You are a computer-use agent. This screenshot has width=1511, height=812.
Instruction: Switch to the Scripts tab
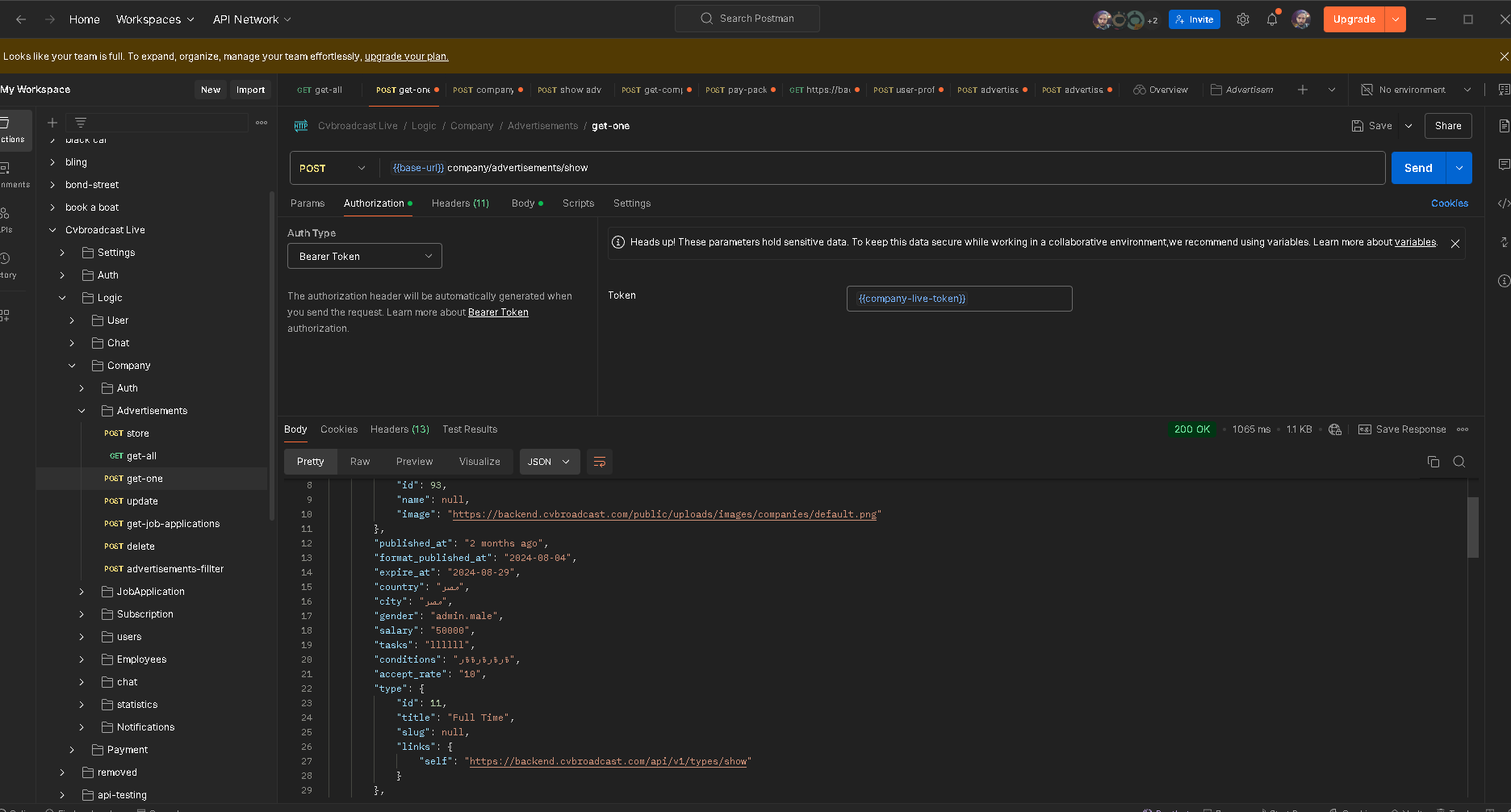click(x=578, y=203)
